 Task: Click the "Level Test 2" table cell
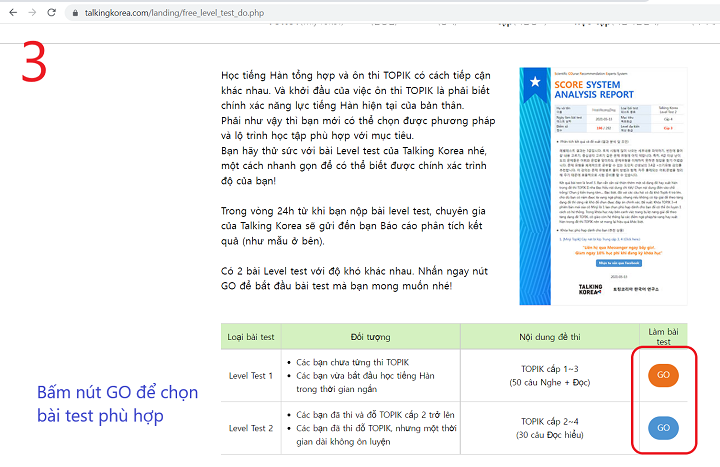point(251,428)
